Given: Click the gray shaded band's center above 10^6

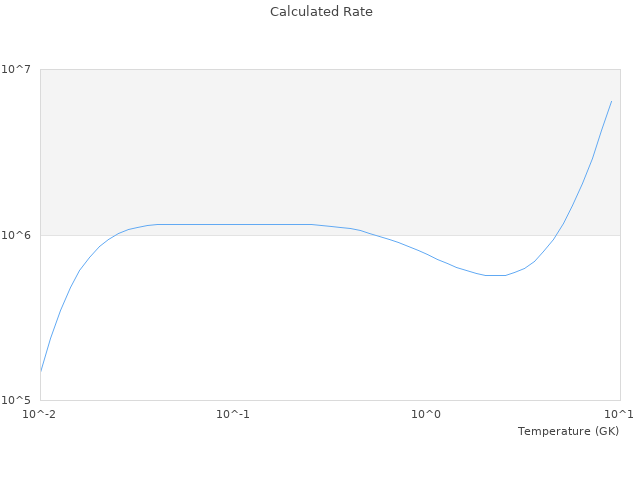Looking at the screenshot, I should [329, 152].
